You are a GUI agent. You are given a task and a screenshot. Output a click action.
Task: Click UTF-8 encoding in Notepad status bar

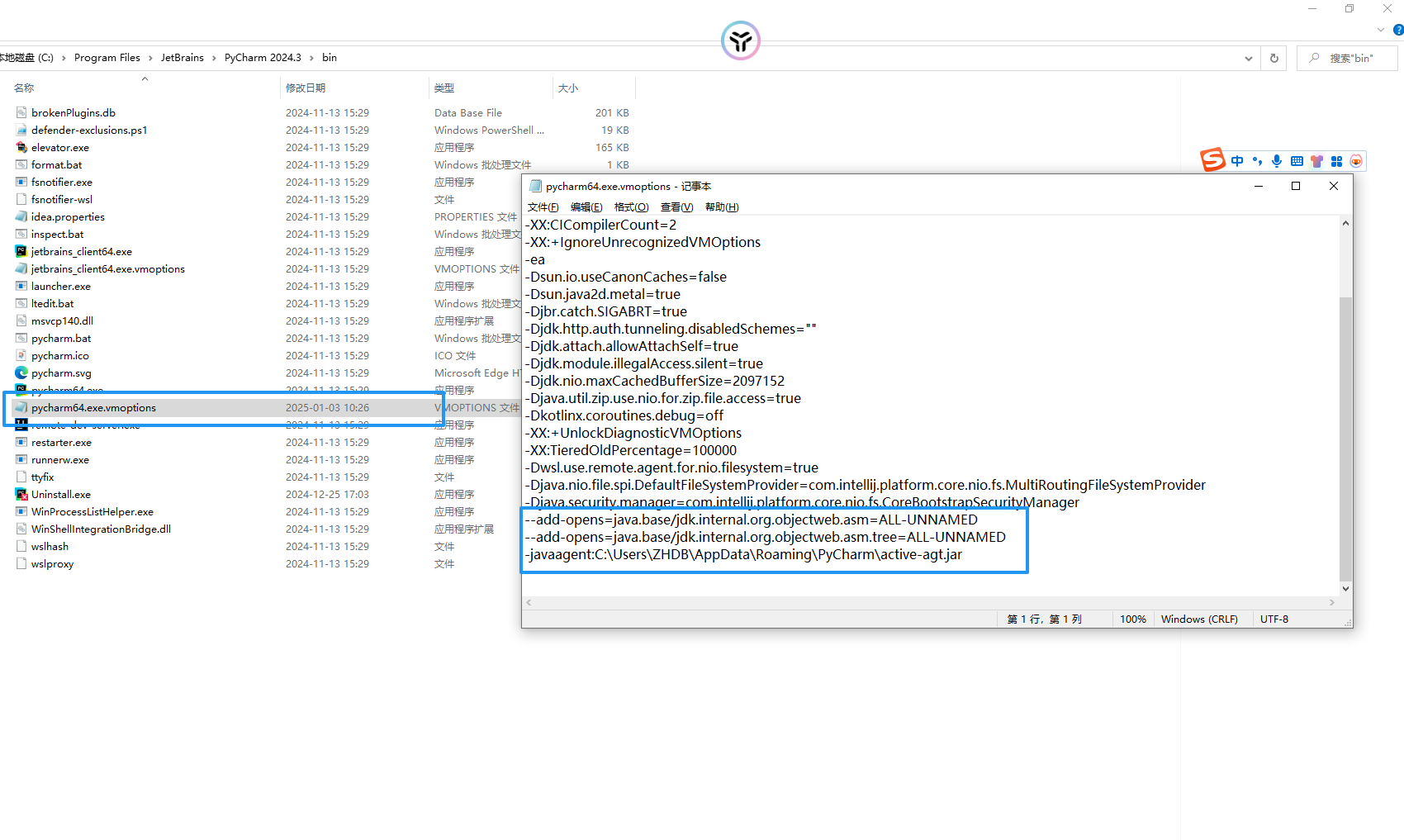pos(1274,619)
